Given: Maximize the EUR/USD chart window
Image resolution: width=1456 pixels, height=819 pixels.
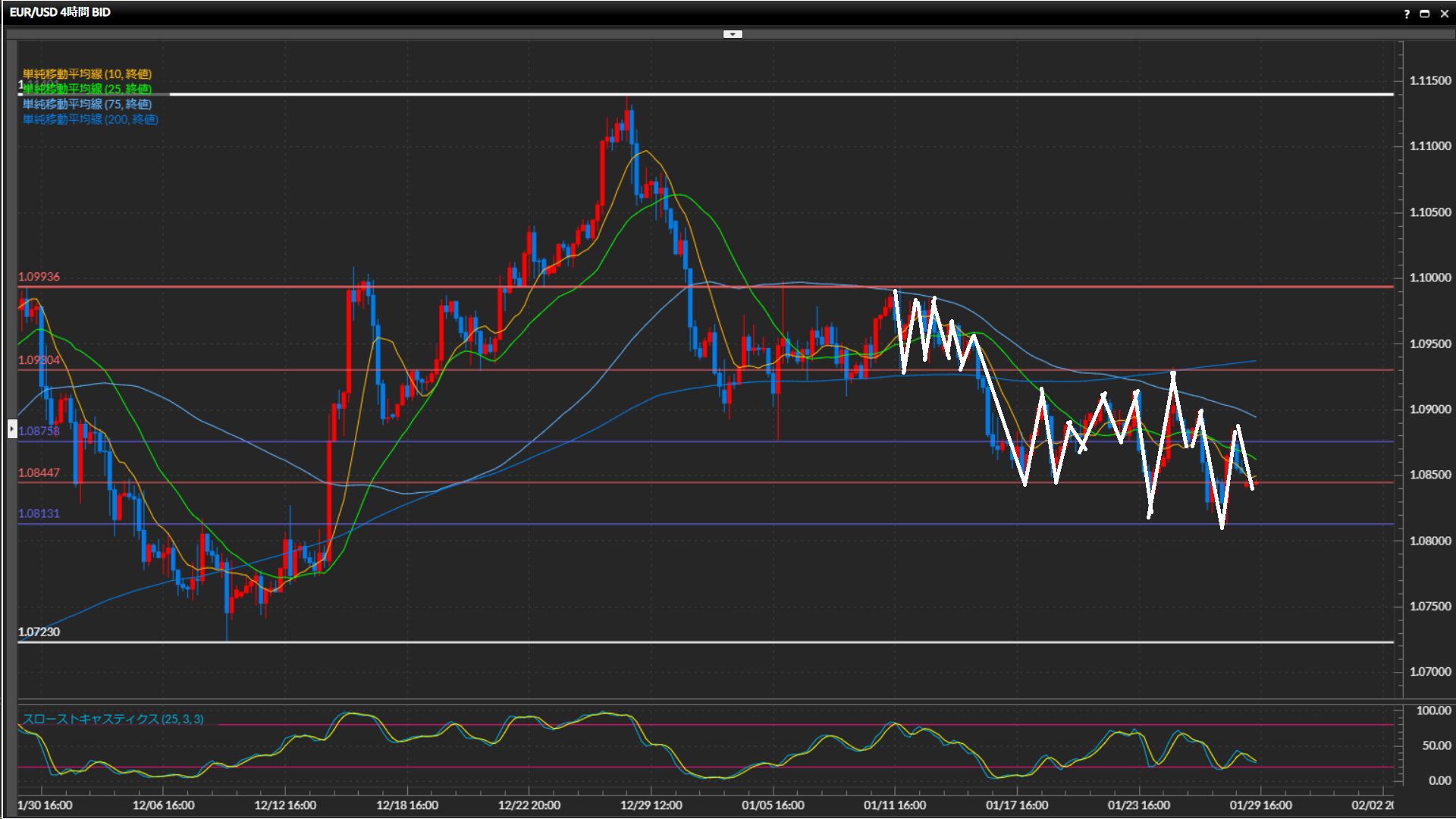Looking at the screenshot, I should click(1425, 14).
